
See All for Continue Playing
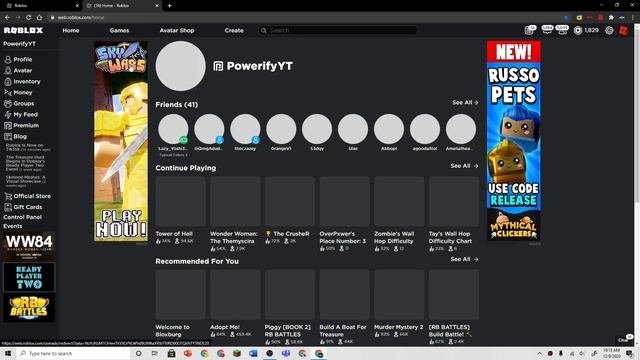tap(464, 166)
